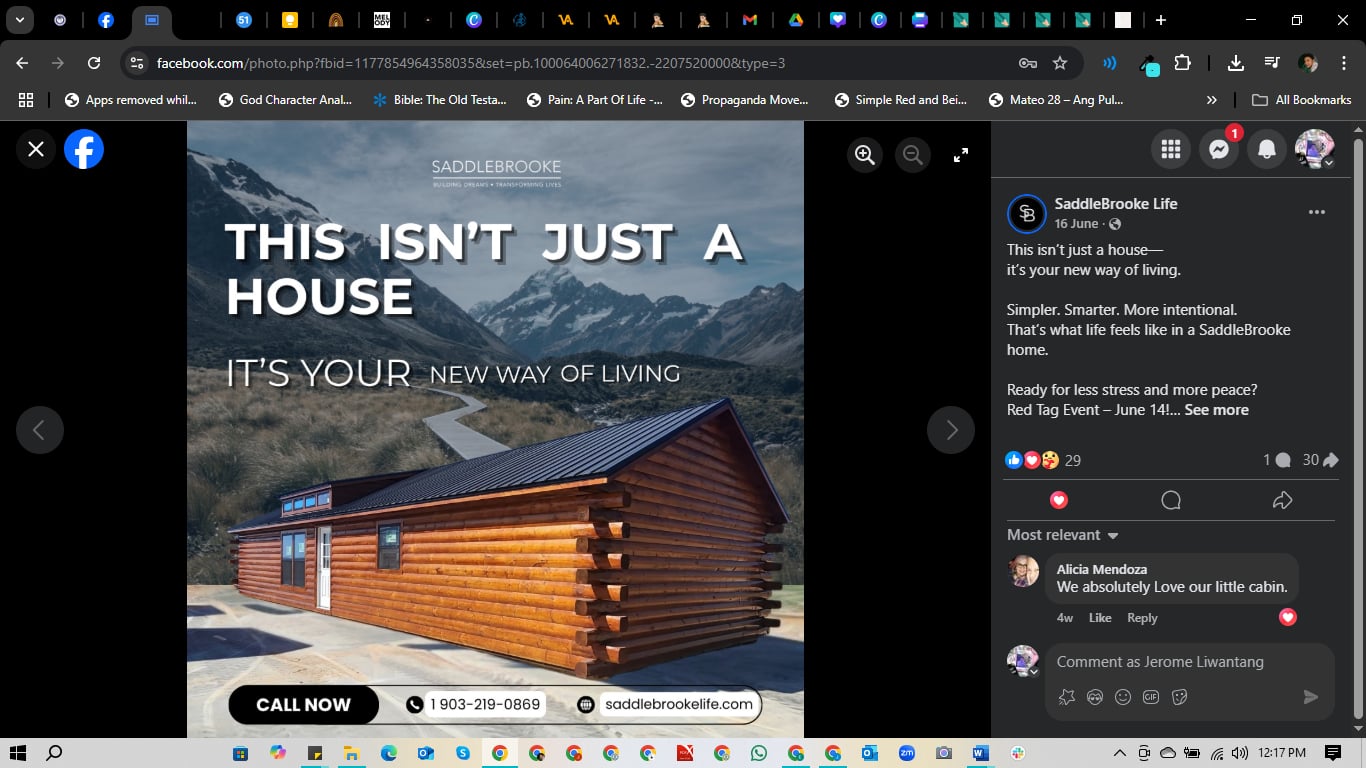The height and width of the screenshot is (768, 1366).
Task: Open the account menu via profile picture
Action: coord(1315,149)
